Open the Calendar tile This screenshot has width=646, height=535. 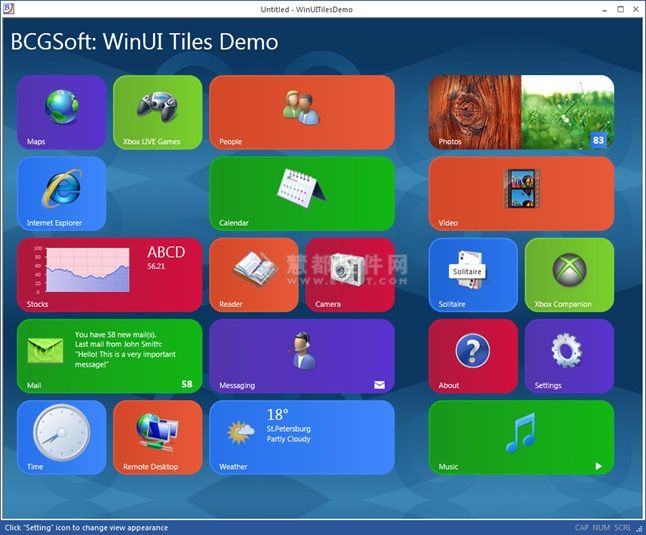302,194
